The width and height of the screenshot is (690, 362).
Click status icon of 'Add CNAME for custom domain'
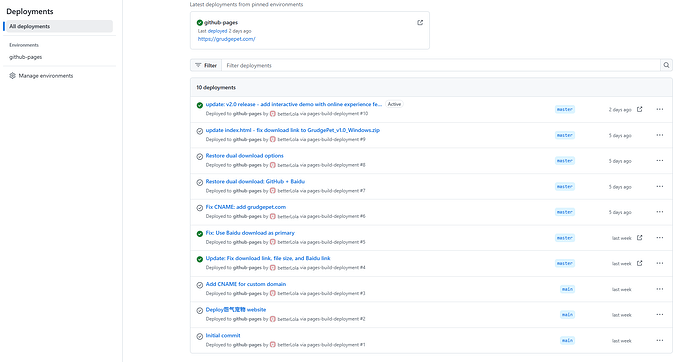coord(200,285)
